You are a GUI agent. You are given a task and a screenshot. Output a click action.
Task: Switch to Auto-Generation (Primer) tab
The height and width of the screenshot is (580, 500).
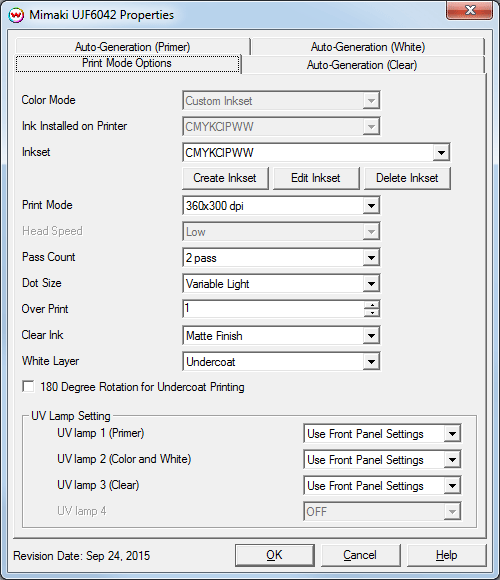(132, 47)
